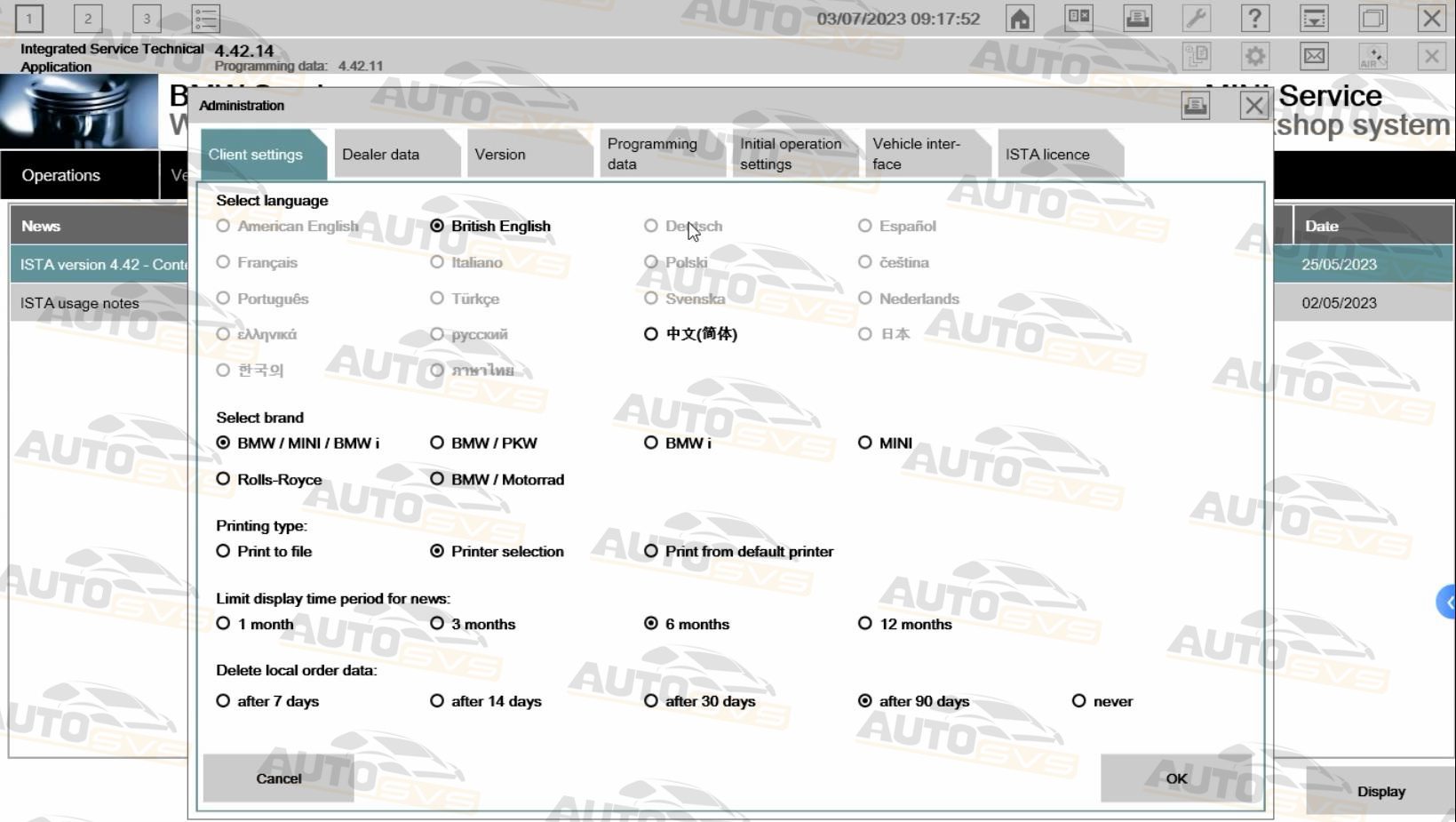Viewport: 1456px width, 822px height.
Task: Open the Initial operation settings tab
Action: (x=795, y=154)
